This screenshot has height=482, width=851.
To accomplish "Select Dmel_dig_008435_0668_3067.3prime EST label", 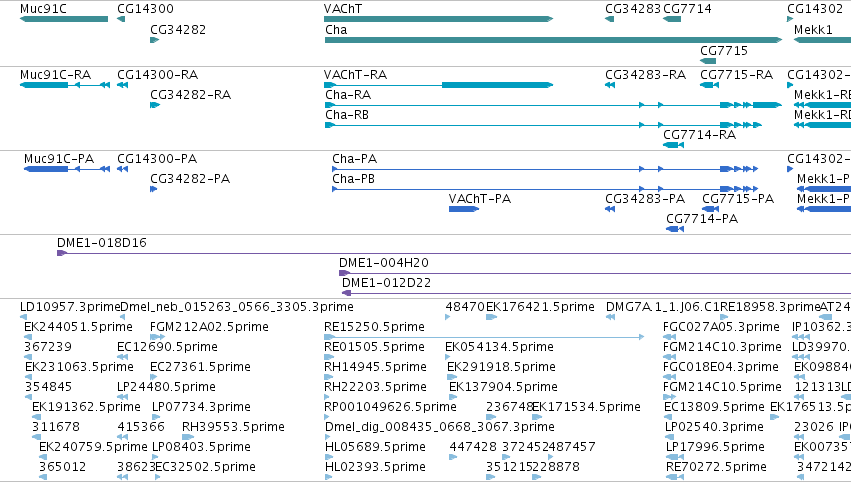I will click(440, 427).
